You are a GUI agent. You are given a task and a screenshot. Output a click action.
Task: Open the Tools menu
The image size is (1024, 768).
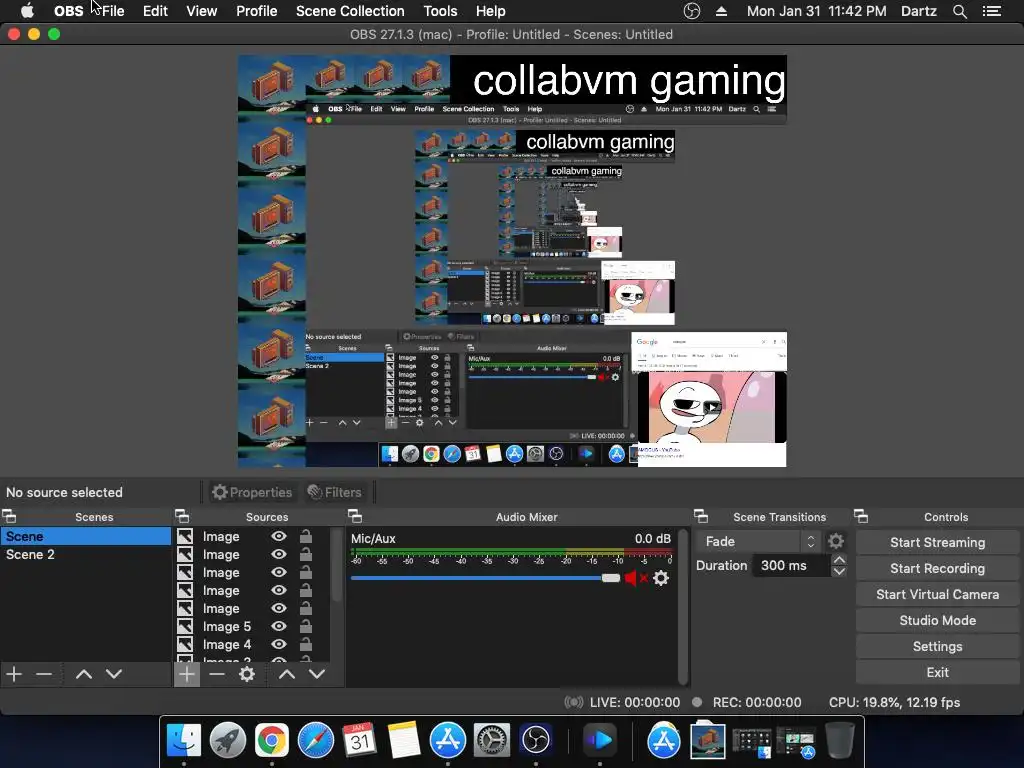click(x=440, y=11)
